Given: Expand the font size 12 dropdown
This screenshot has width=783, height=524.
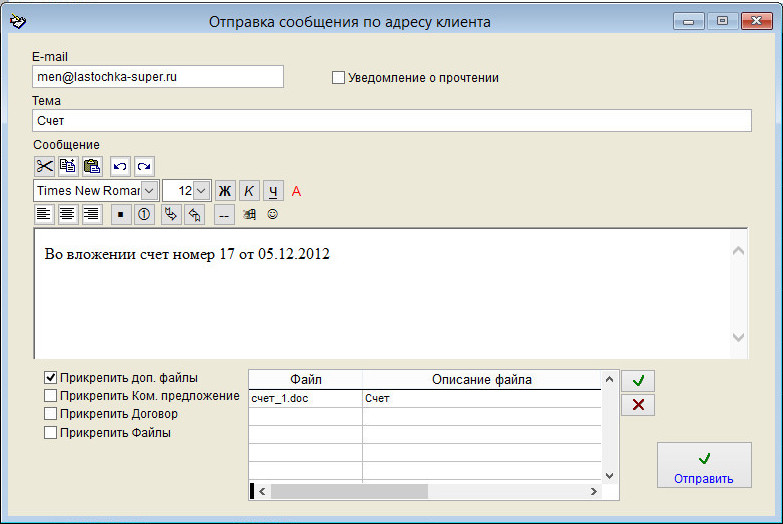Looking at the screenshot, I should (200, 190).
